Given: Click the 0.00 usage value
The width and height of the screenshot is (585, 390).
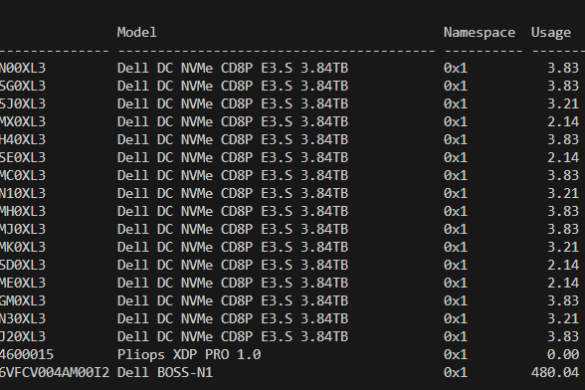Looking at the screenshot, I should point(563,354).
